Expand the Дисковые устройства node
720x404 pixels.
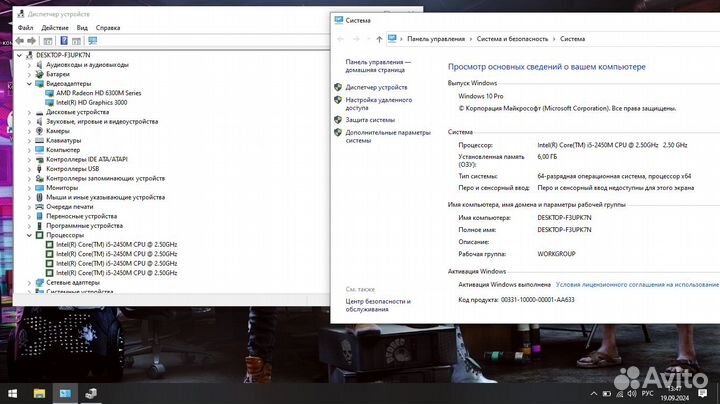[29, 112]
